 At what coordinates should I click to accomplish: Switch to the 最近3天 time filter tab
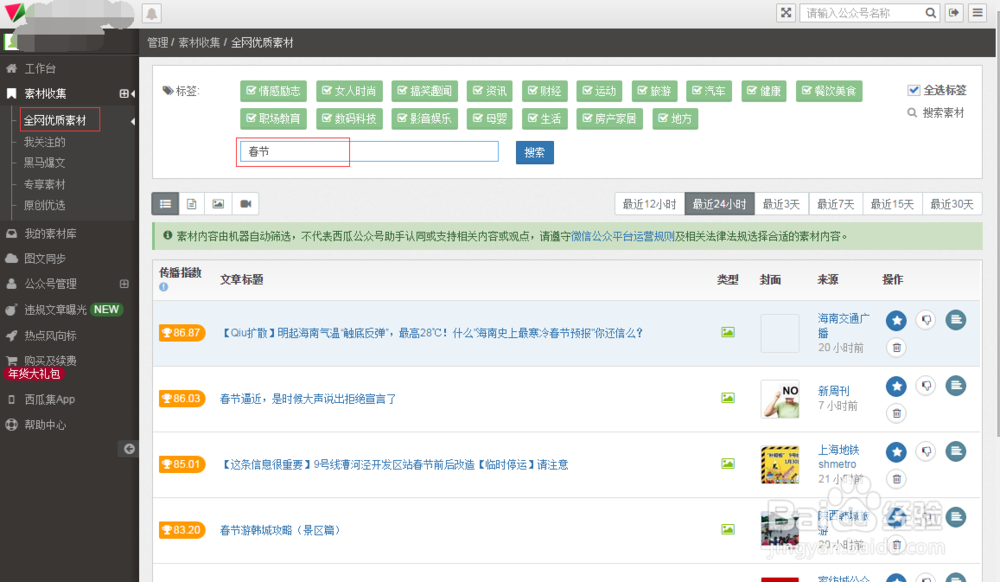click(781, 203)
